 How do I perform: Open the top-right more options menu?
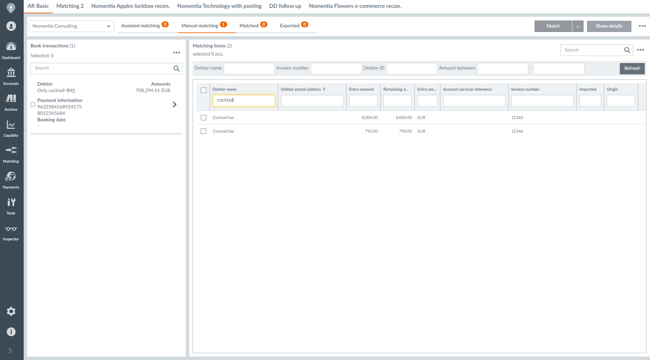(x=642, y=26)
